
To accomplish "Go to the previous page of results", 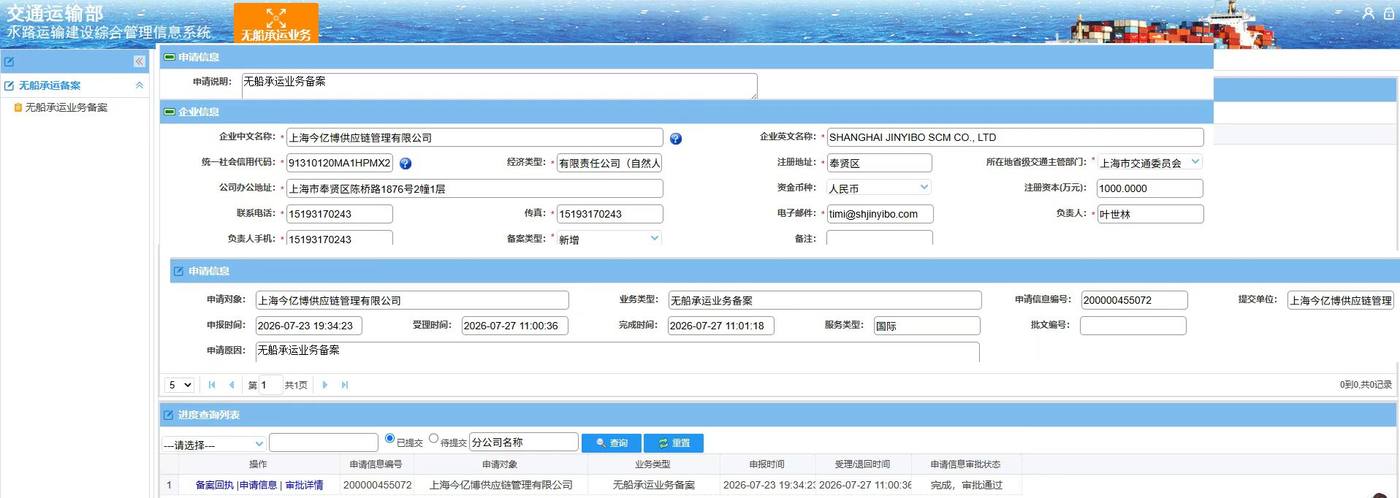I will (x=232, y=385).
